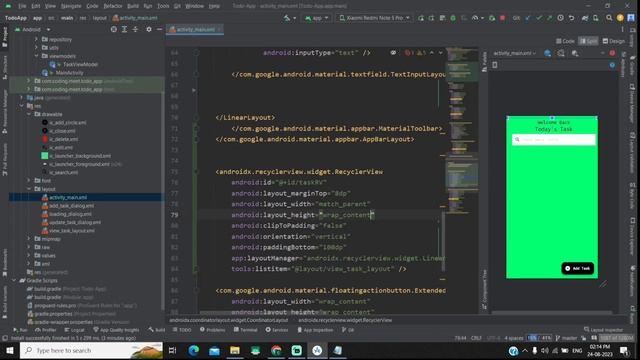Open the Problems tool window

[x=212, y=330]
